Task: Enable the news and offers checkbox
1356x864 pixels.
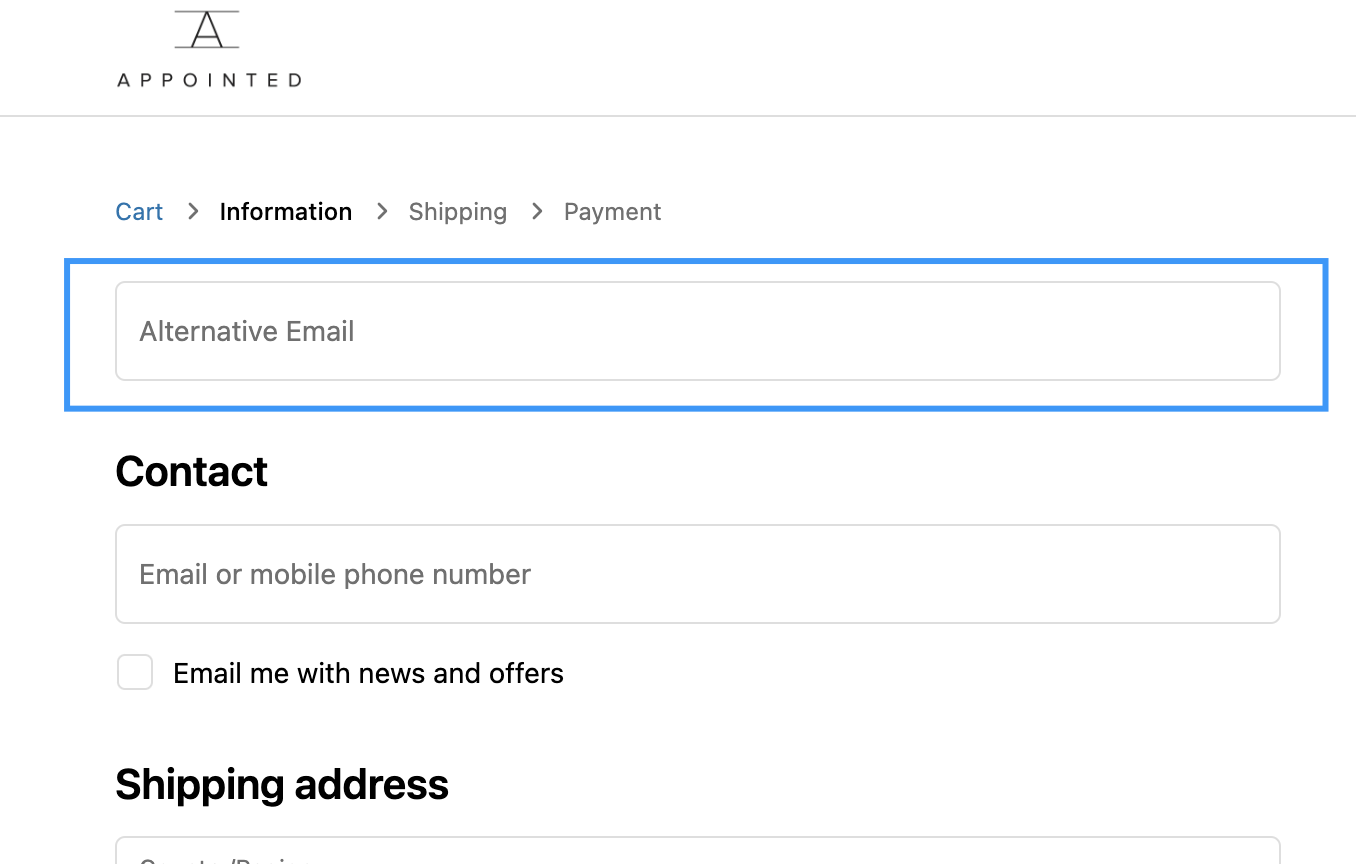Action: coord(135,673)
